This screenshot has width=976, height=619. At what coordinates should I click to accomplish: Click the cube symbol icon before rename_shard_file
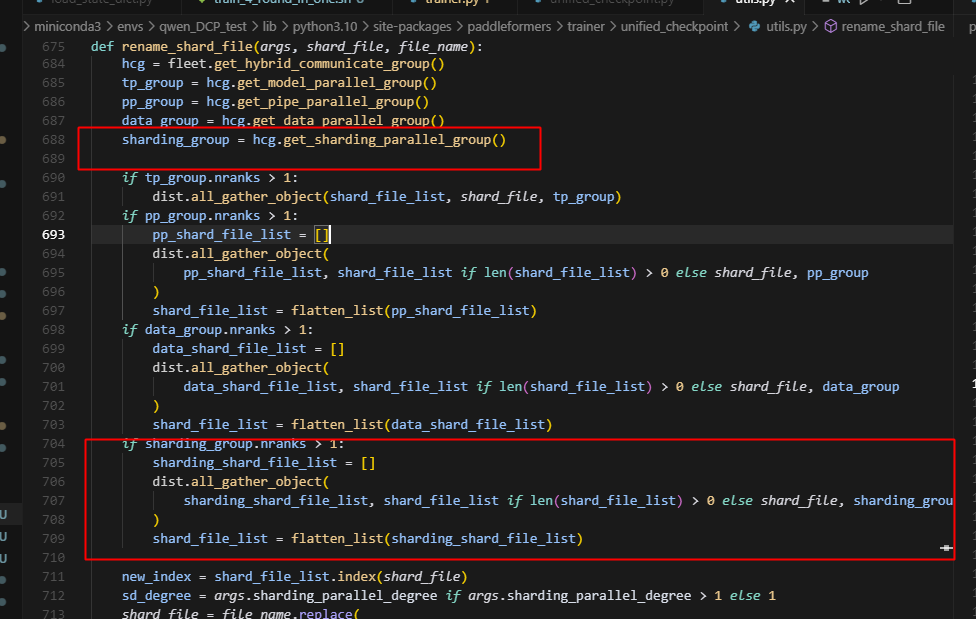tap(830, 27)
